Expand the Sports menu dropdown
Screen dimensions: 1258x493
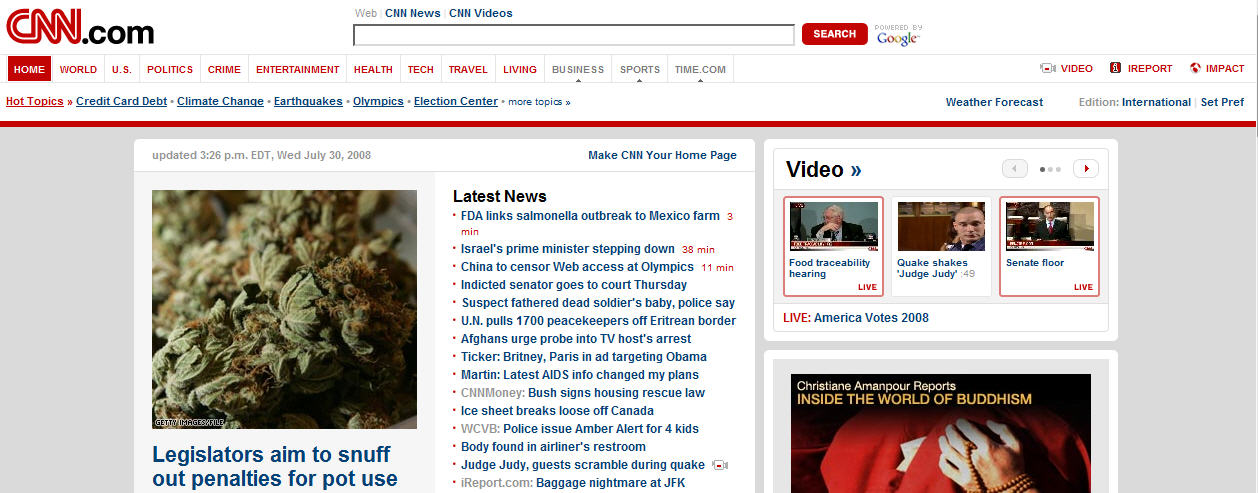click(x=640, y=70)
